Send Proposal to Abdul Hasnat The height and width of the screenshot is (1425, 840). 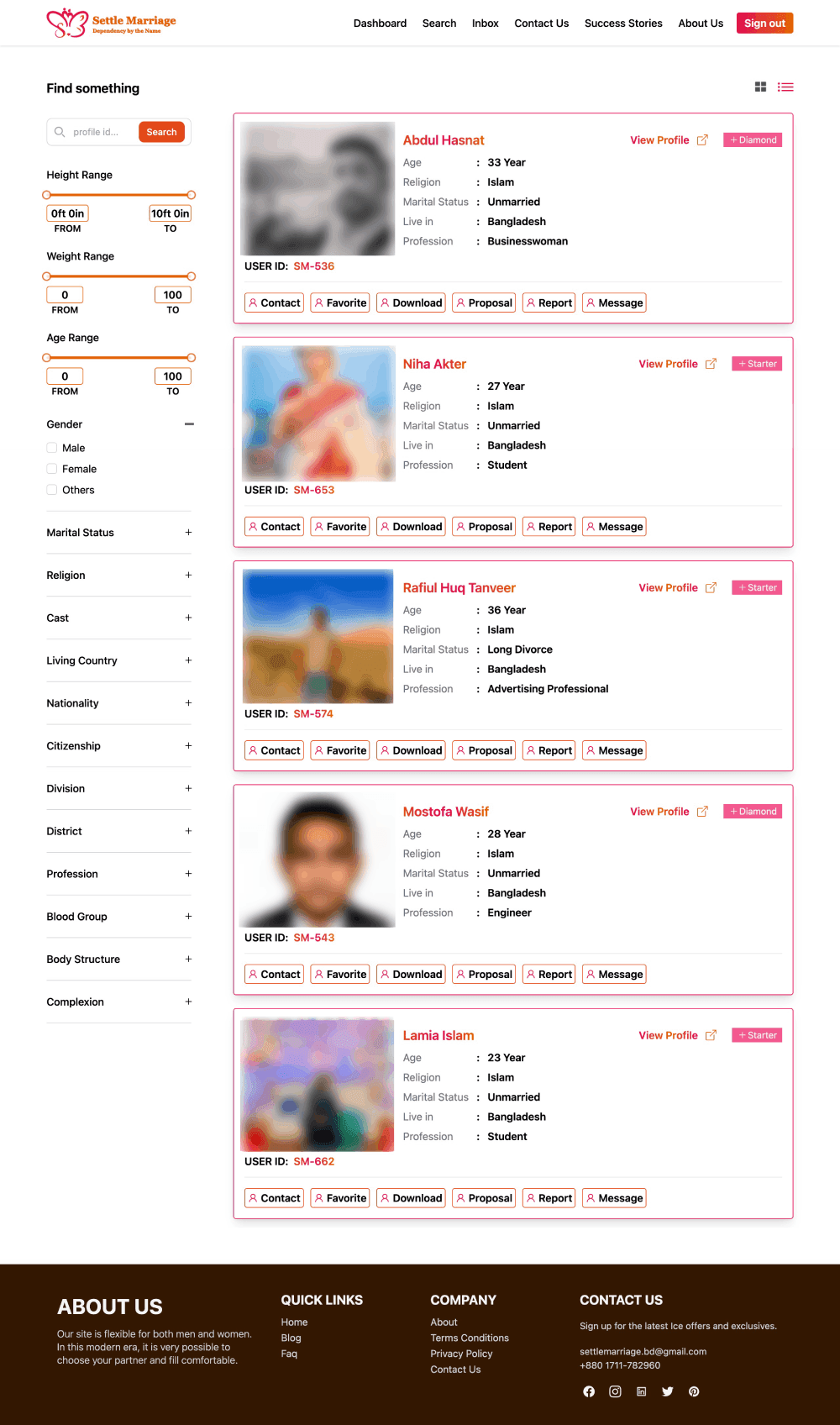click(484, 302)
